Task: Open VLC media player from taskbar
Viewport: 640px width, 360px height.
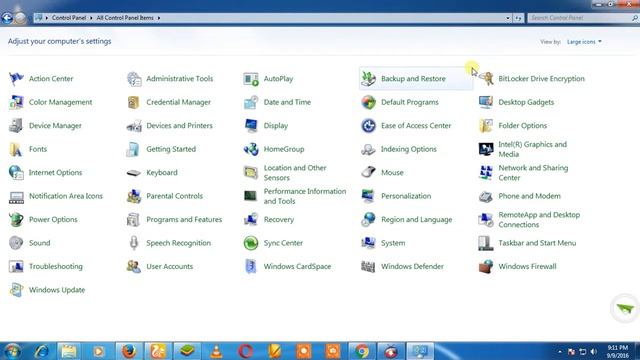Action: coord(216,351)
